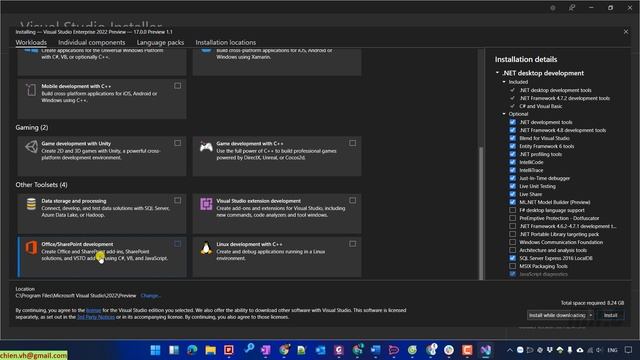Viewport: 640px width, 360px height.
Task: Uncheck SQL Server Express 2016 LocalDB
Action: click(x=513, y=258)
